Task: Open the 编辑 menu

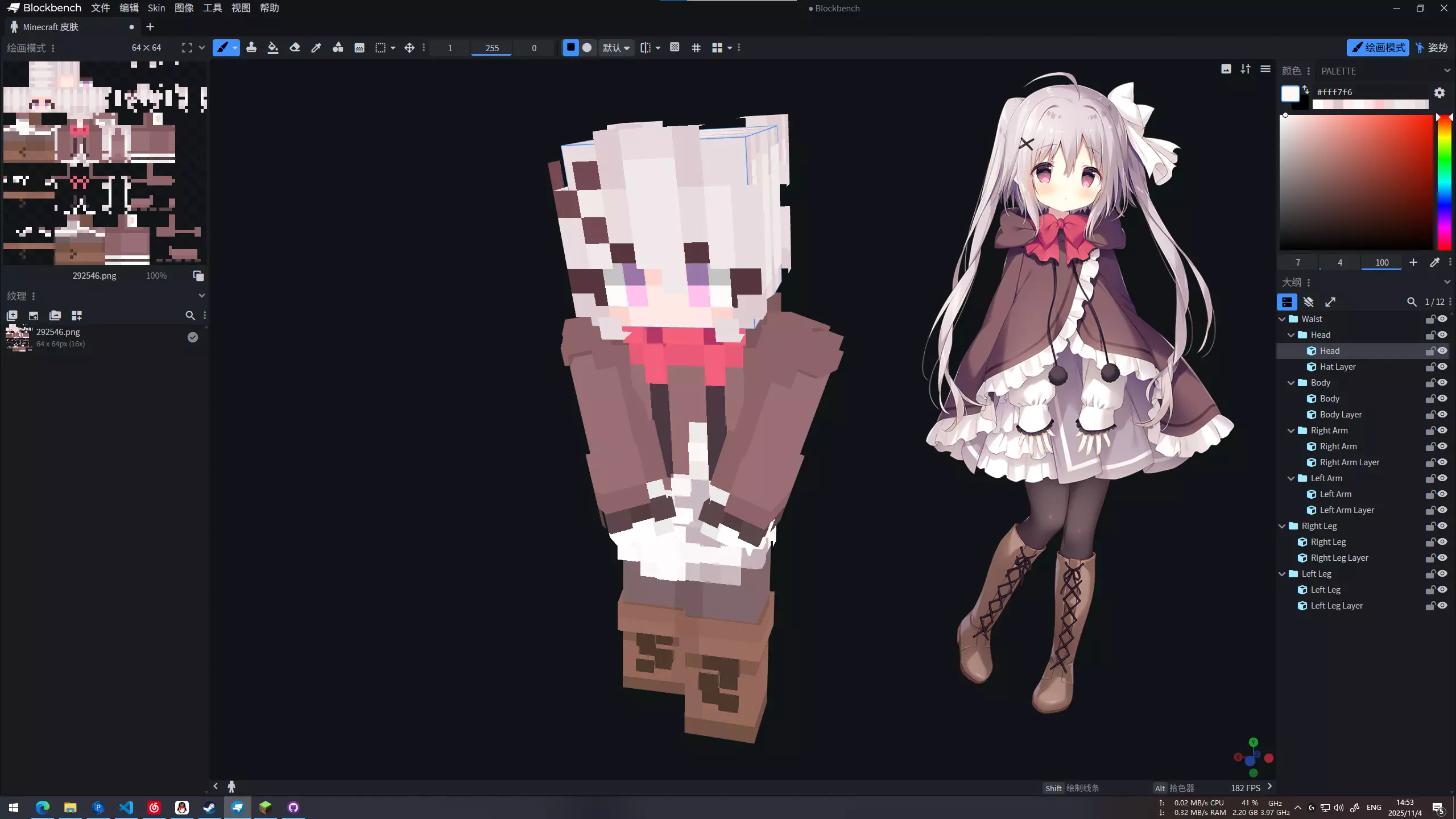Action: point(129,8)
